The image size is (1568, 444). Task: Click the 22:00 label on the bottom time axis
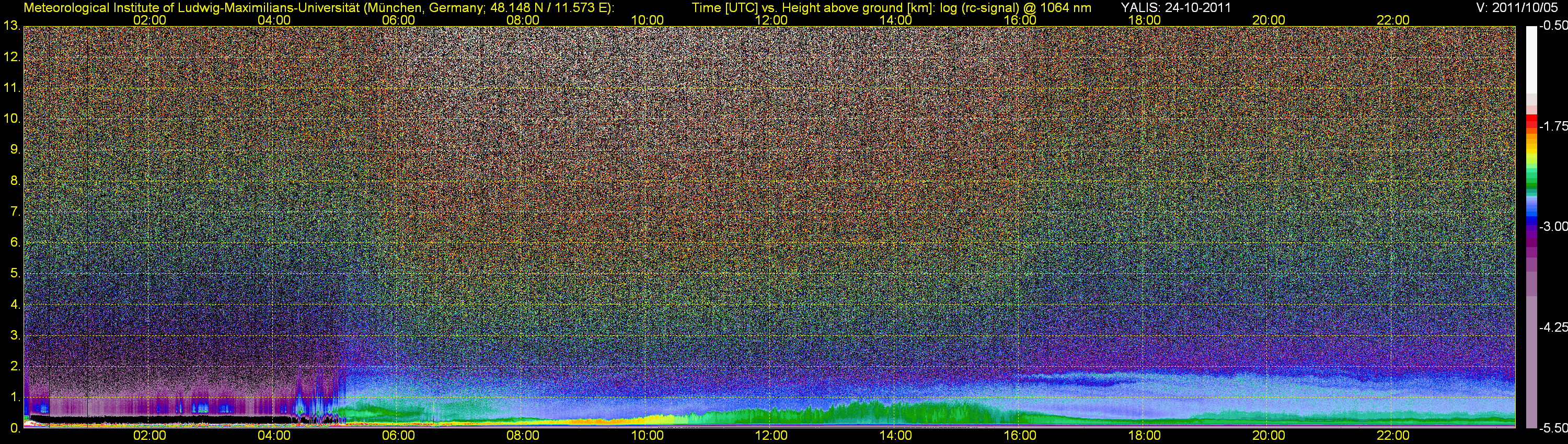tap(1393, 436)
